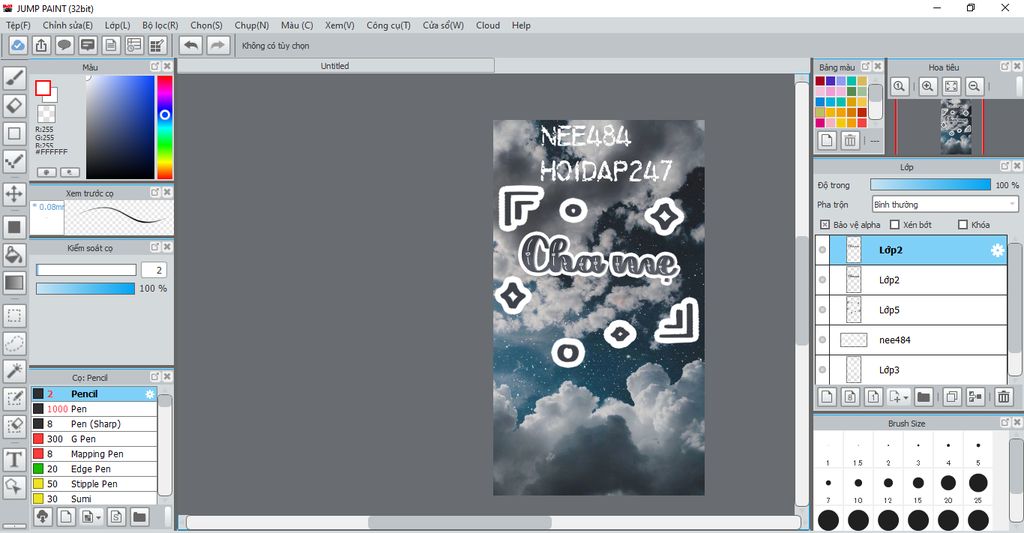Select the Eraser tool
This screenshot has width=1024, height=533.
14,105
